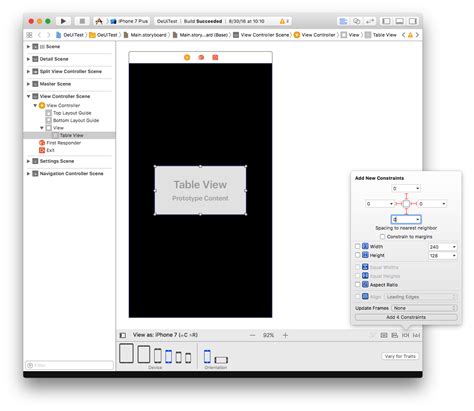This screenshot has width=474, height=411.
Task: Select the highlighted blue iPhone device
Action: click(169, 356)
